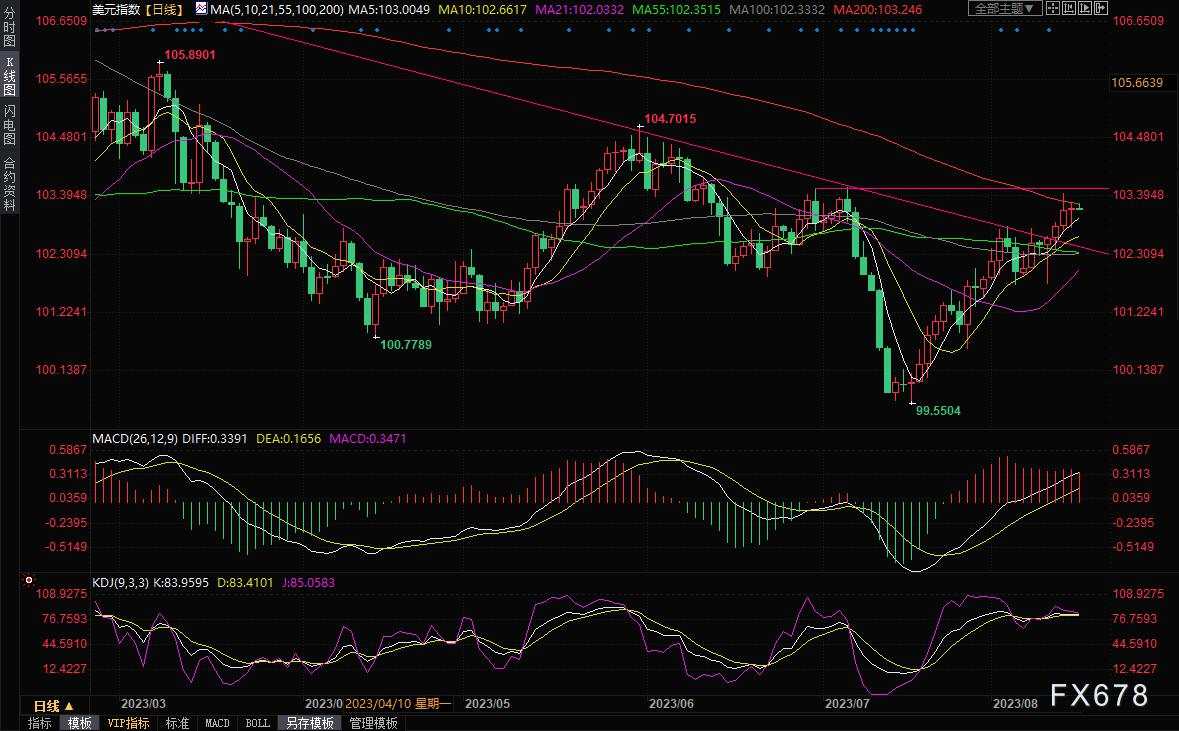Image resolution: width=1179 pixels, height=731 pixels.
Task: Open the VIP指标 tab
Action: [x=128, y=723]
